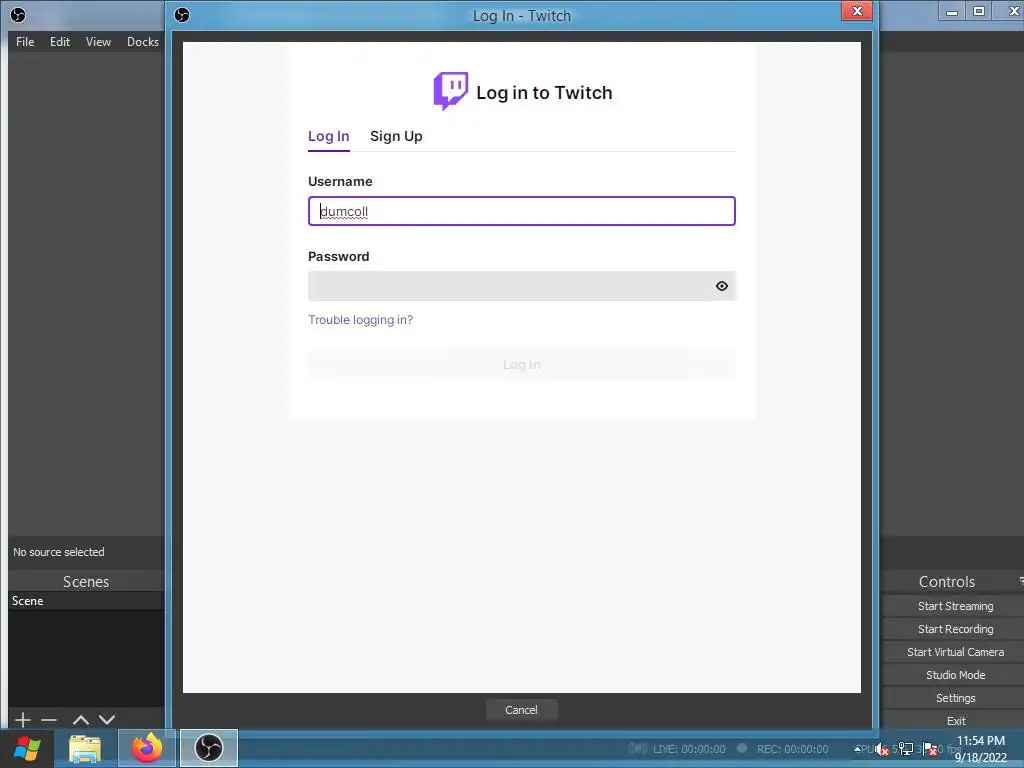Click the Log in to Twitch heading
This screenshot has height=768, width=1024.
[545, 93]
